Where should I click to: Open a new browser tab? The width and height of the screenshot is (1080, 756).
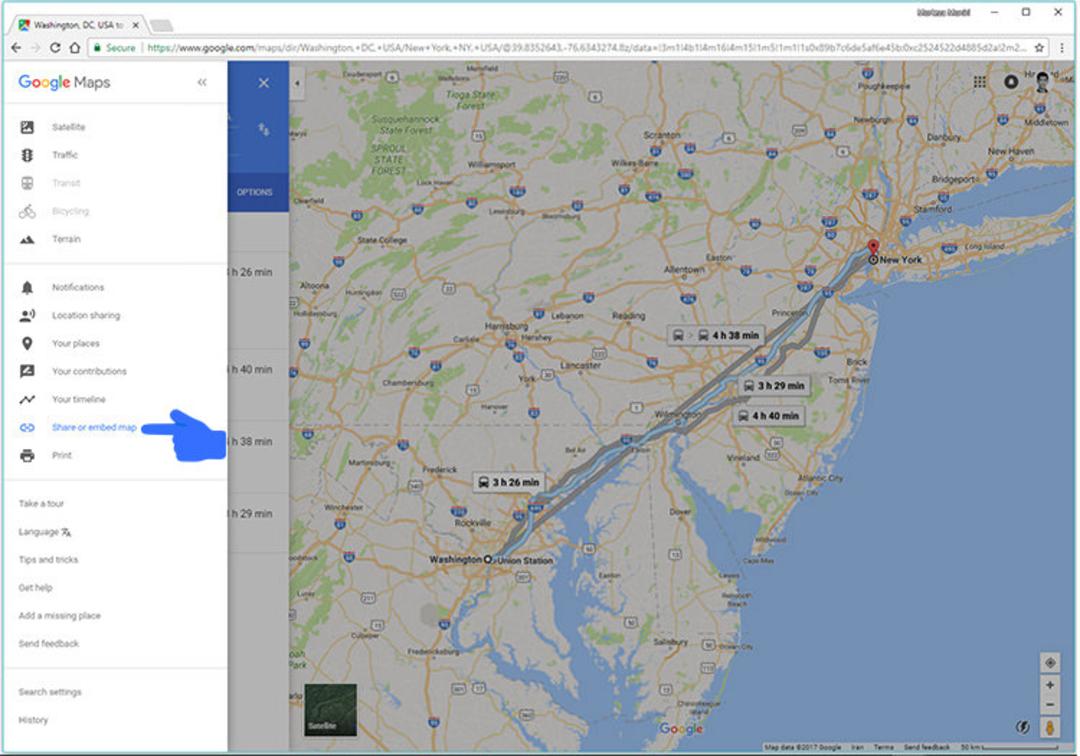click(161, 25)
